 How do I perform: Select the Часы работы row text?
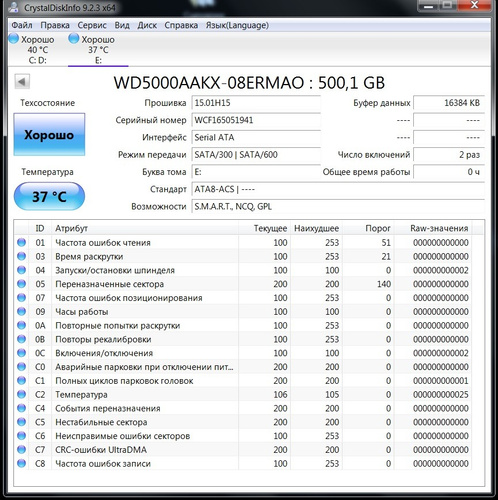82,312
